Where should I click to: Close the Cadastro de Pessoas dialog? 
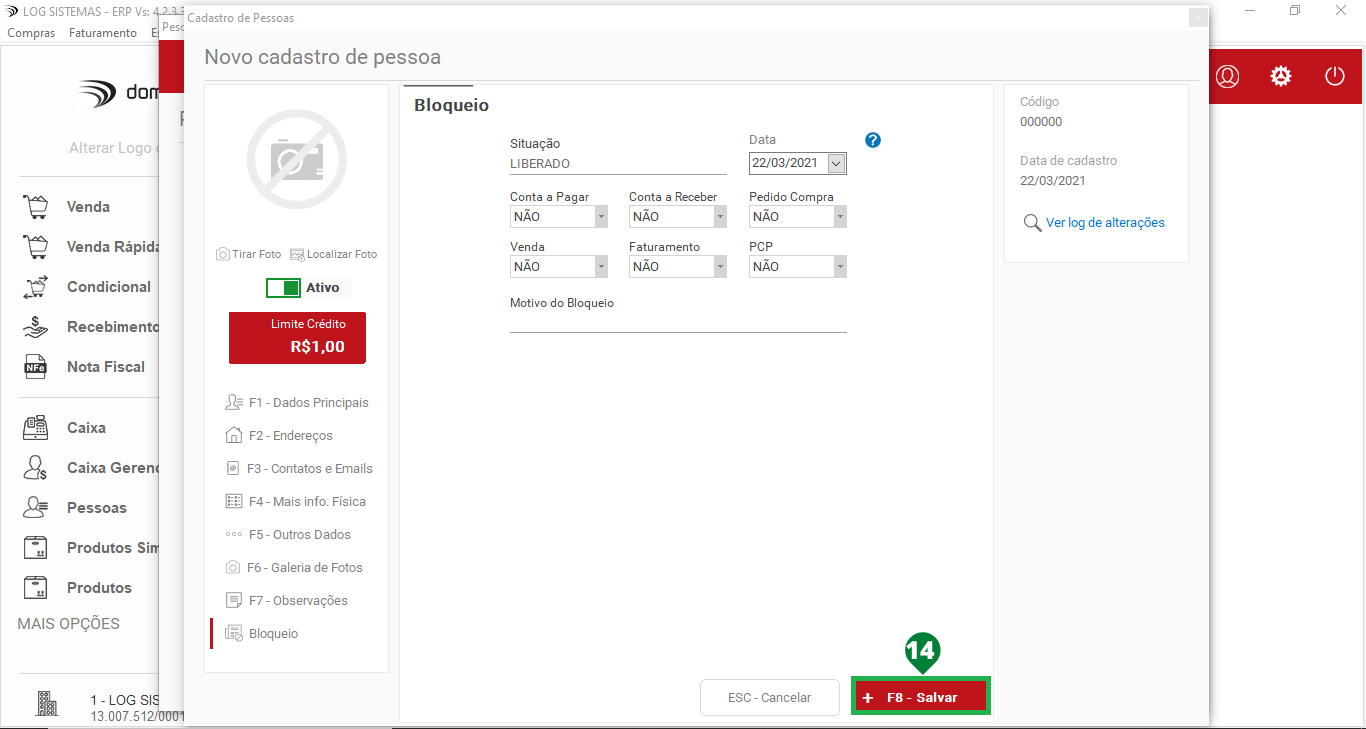pyautogui.click(x=1197, y=18)
